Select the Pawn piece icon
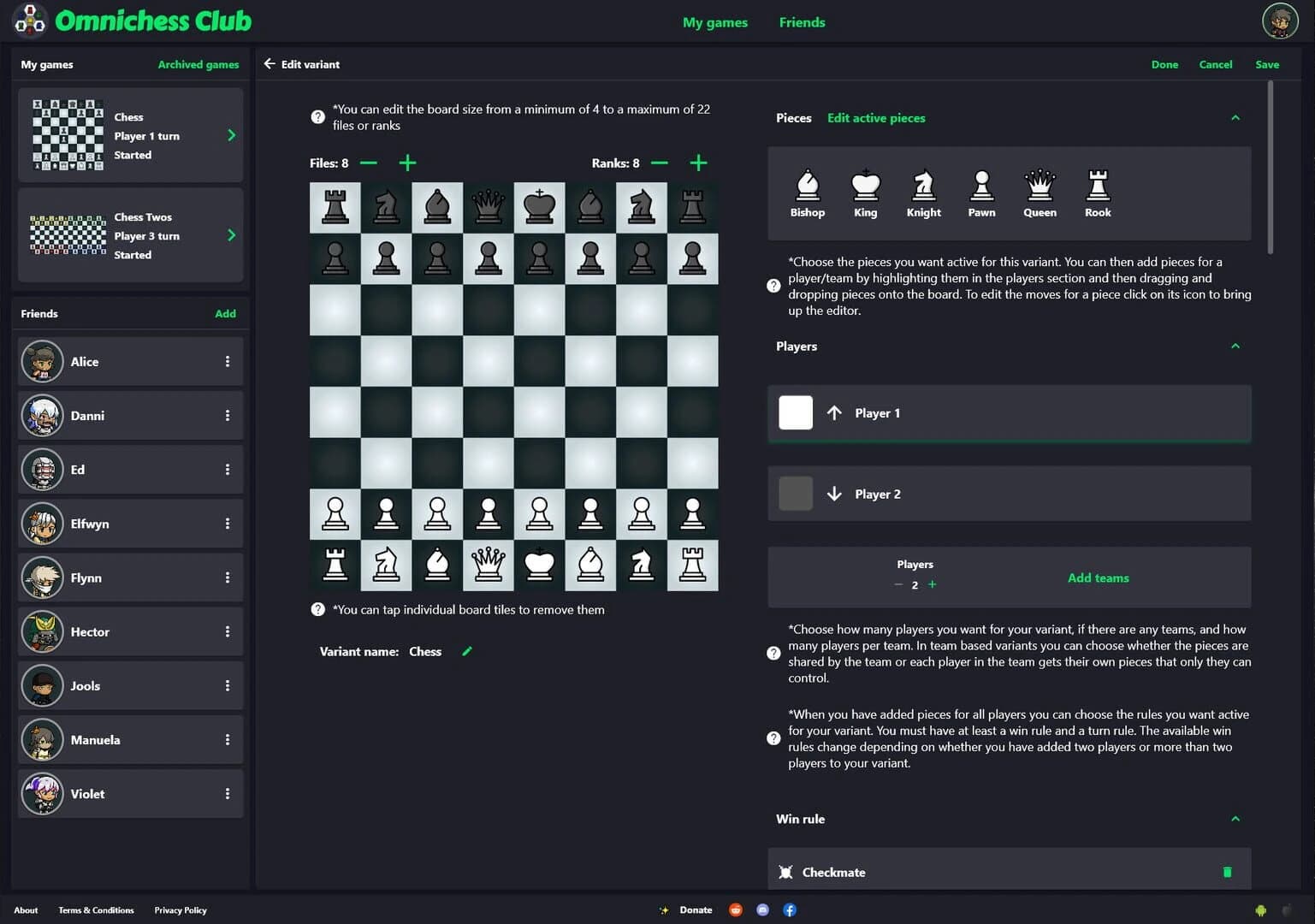The image size is (1315, 924). tap(981, 185)
